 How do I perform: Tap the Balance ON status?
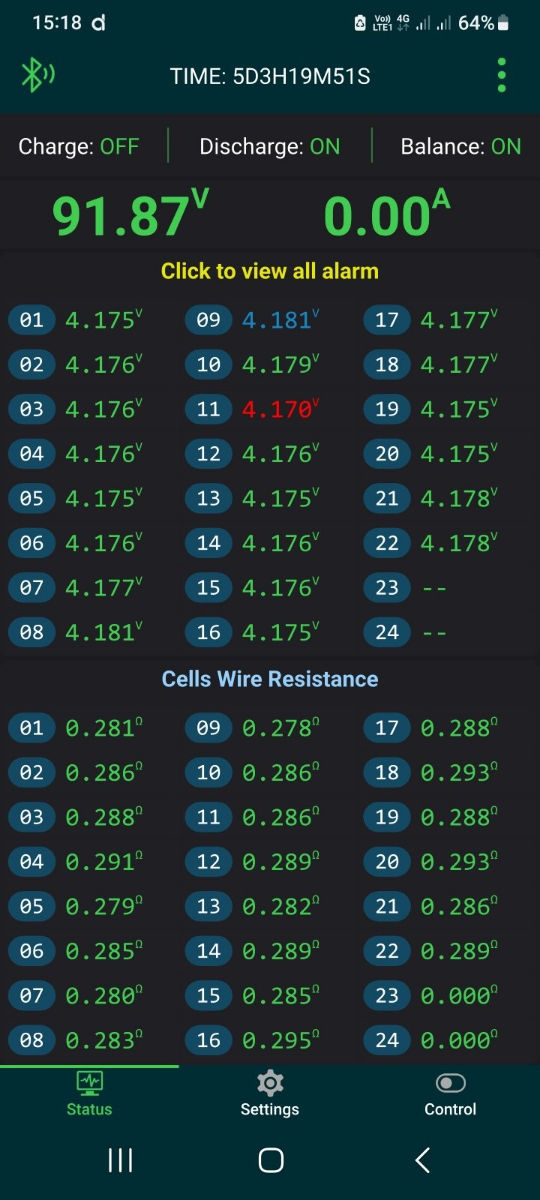point(461,147)
